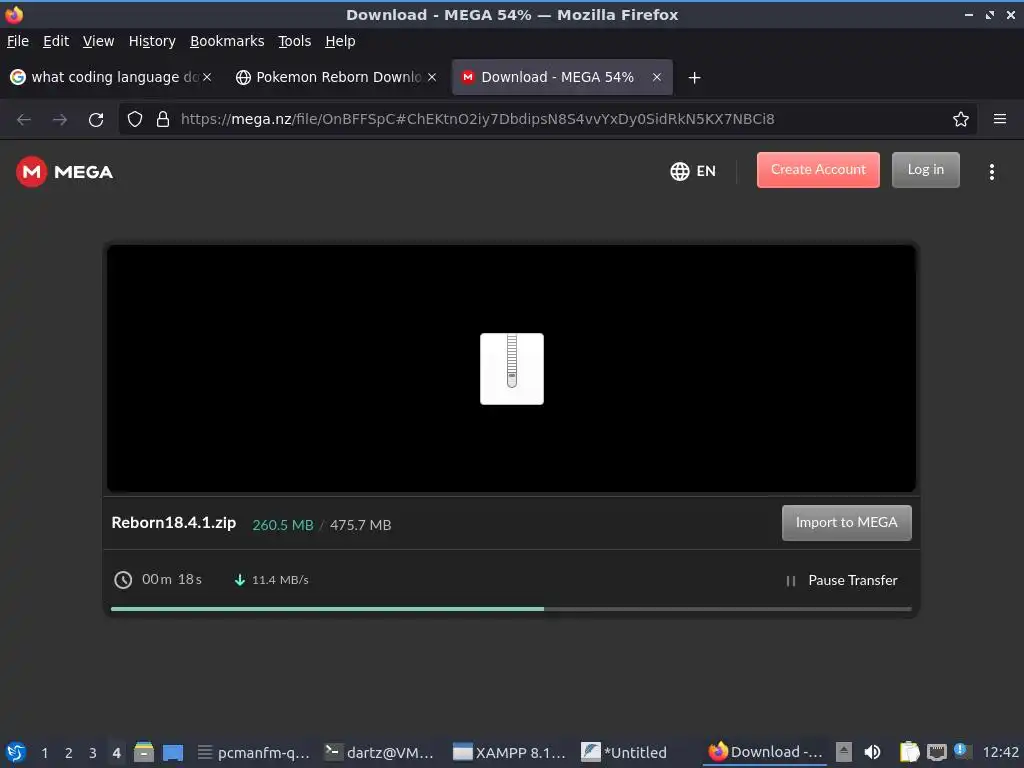1024x768 pixels.
Task: Open the MEGA three-dot options menu
Action: pyautogui.click(x=991, y=172)
